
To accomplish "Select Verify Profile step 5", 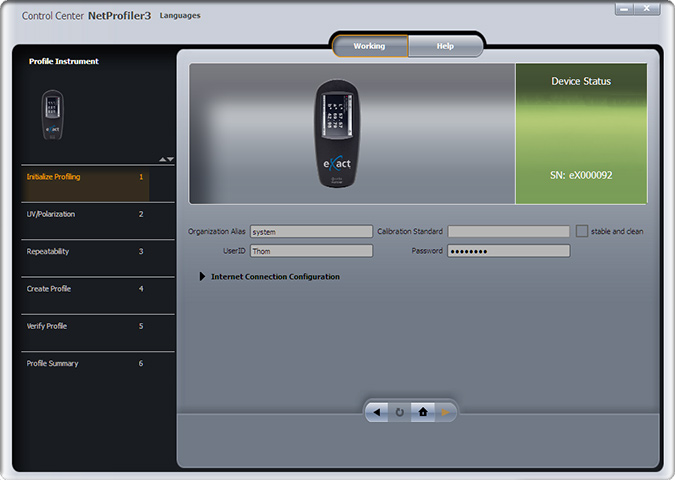I will pos(98,333).
